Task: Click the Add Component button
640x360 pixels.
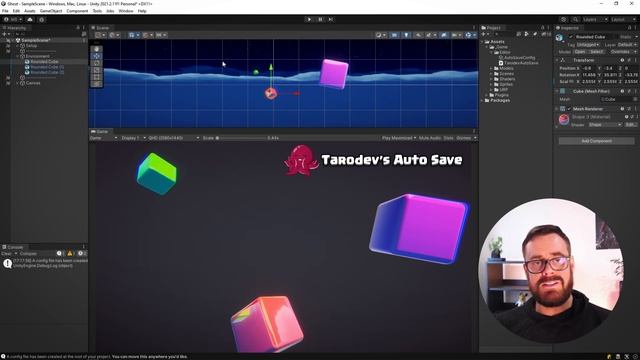Action: pos(596,141)
